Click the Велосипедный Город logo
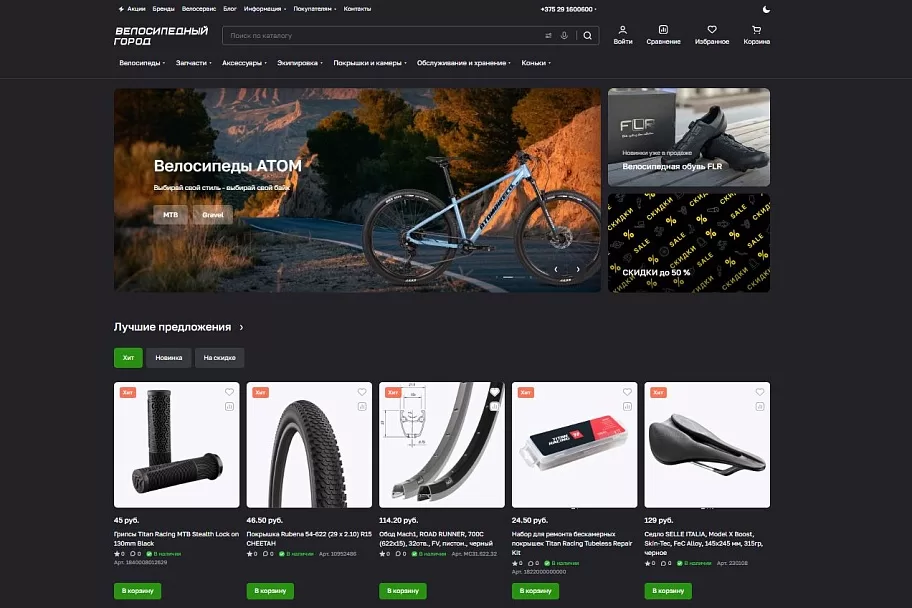This screenshot has height=608, width=912. coord(161,35)
